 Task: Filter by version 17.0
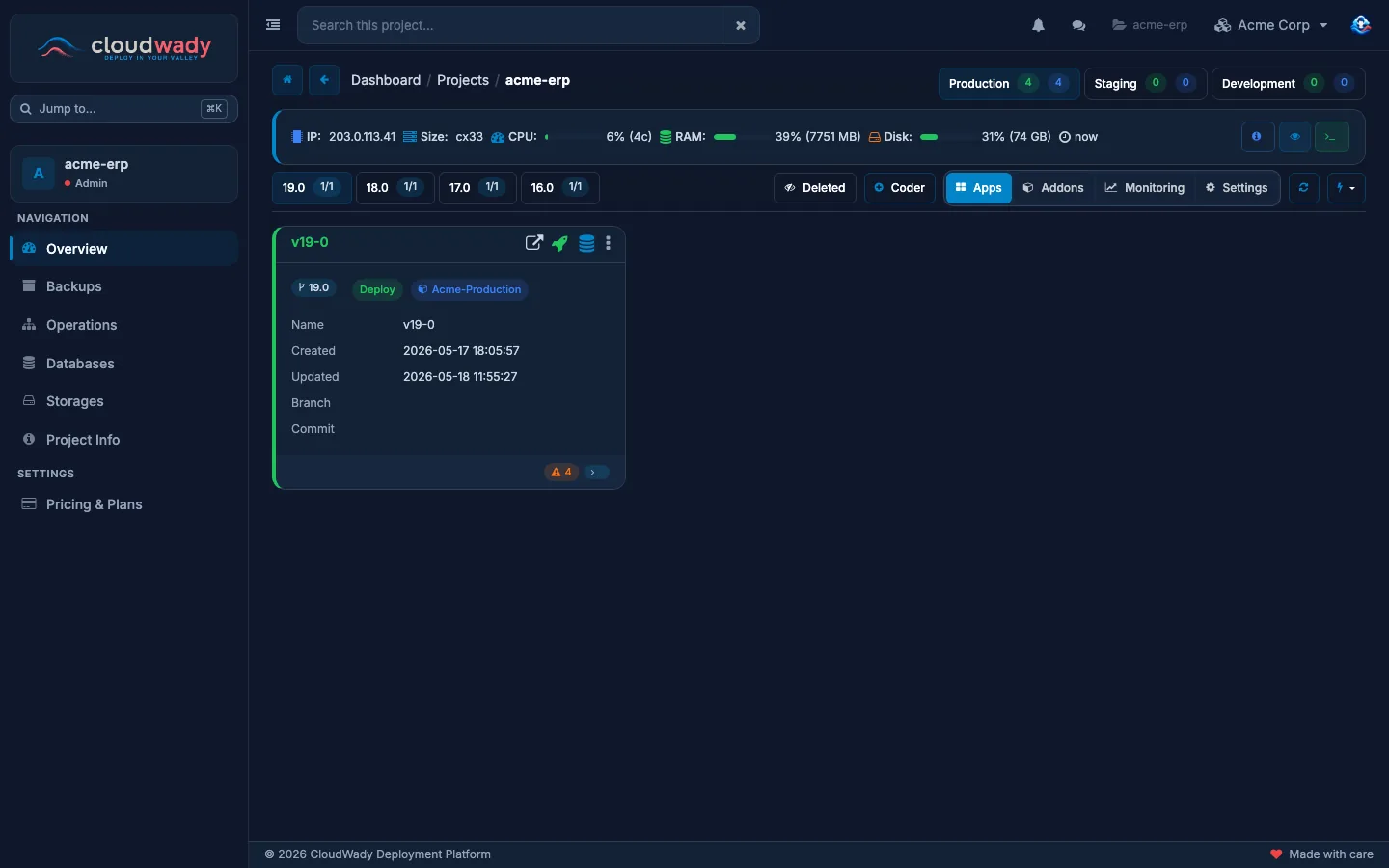477,188
